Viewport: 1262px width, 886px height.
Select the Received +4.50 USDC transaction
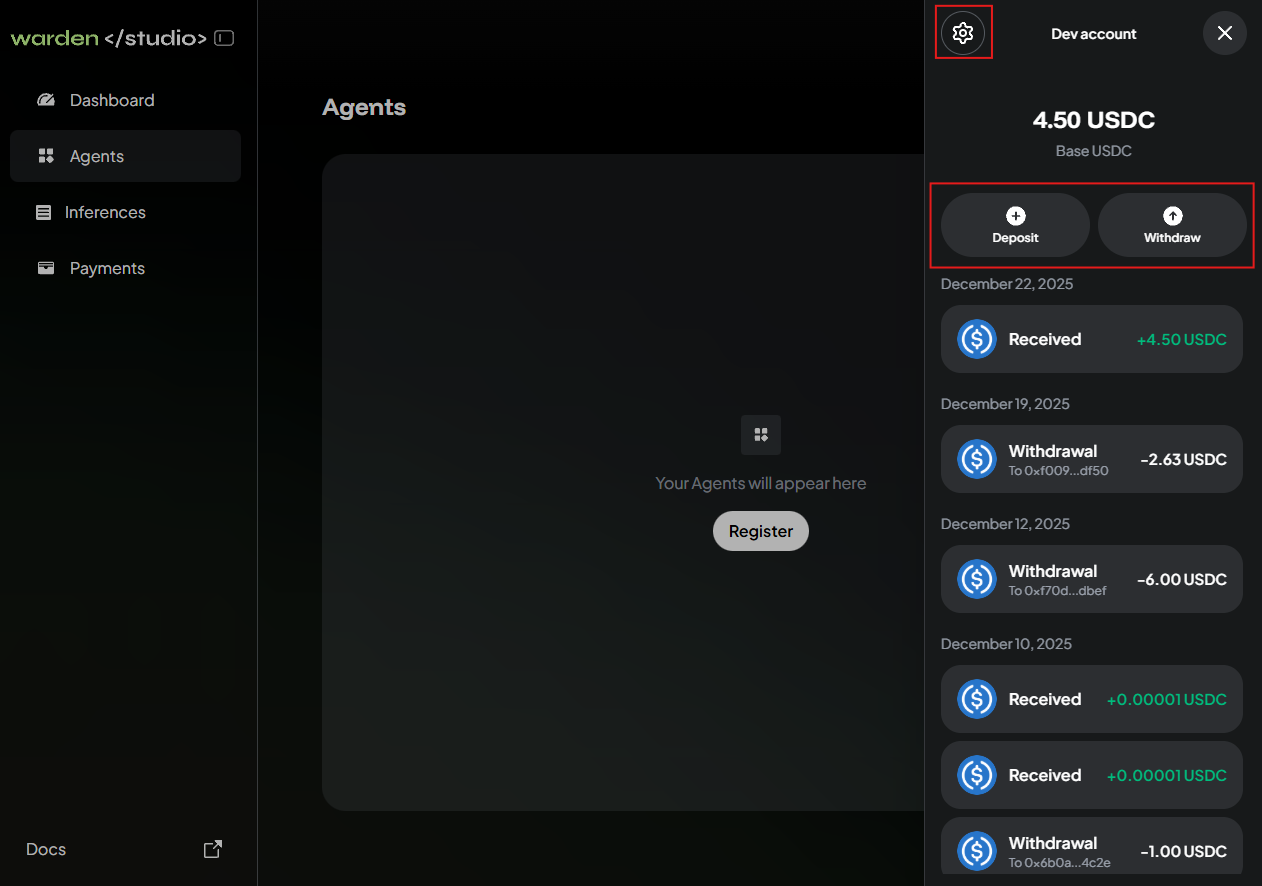(x=1091, y=339)
